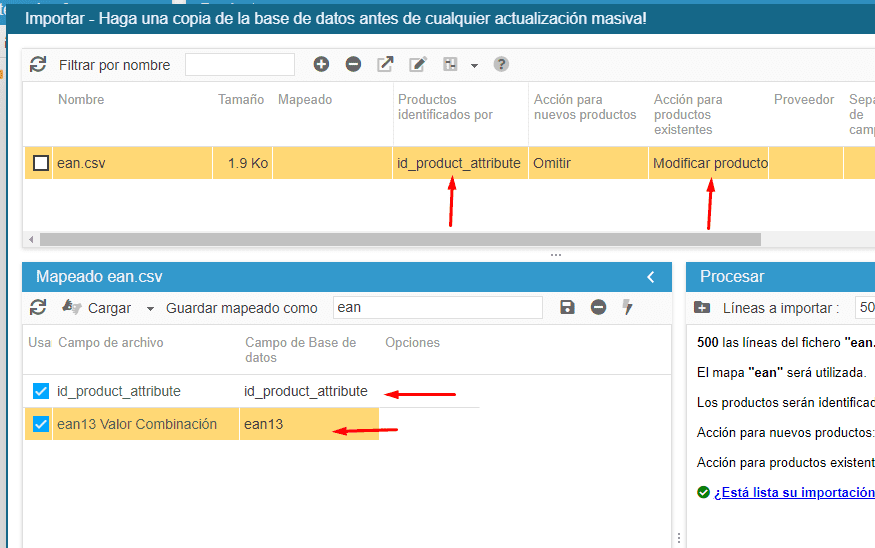This screenshot has width=875, height=548.
Task: Click the refresh icon beside Filtrar por nombre
Action: pyautogui.click(x=38, y=65)
